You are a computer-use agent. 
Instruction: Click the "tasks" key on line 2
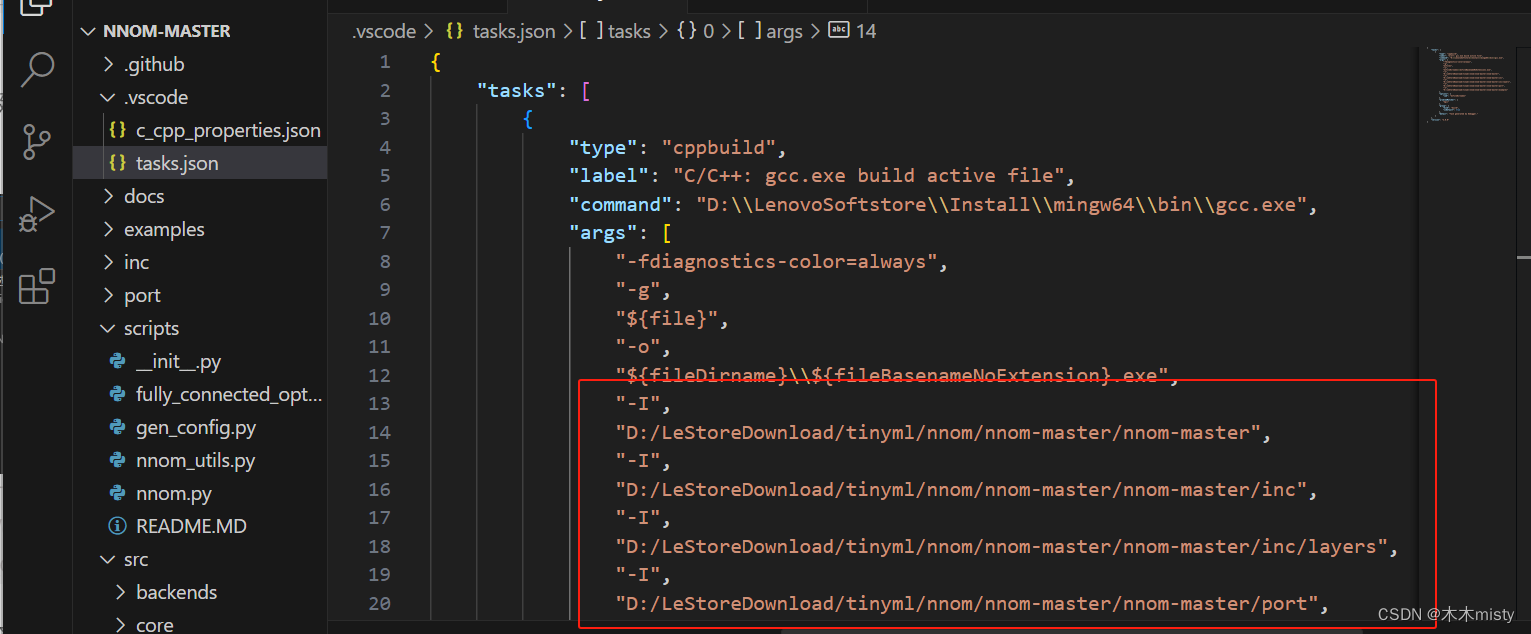[516, 90]
